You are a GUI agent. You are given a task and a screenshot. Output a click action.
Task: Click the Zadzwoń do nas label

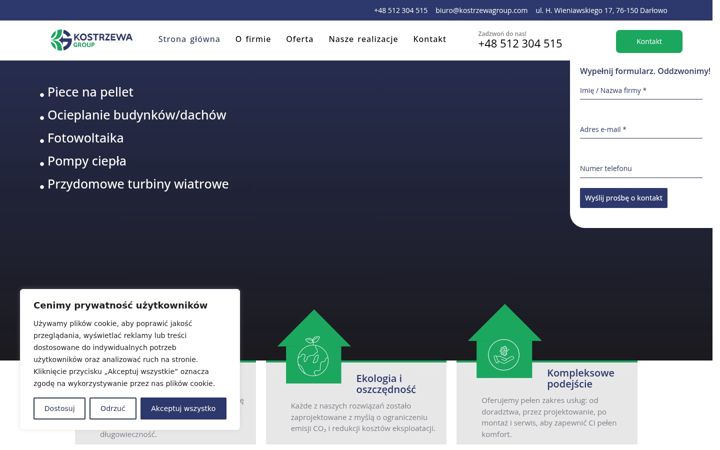(x=502, y=34)
